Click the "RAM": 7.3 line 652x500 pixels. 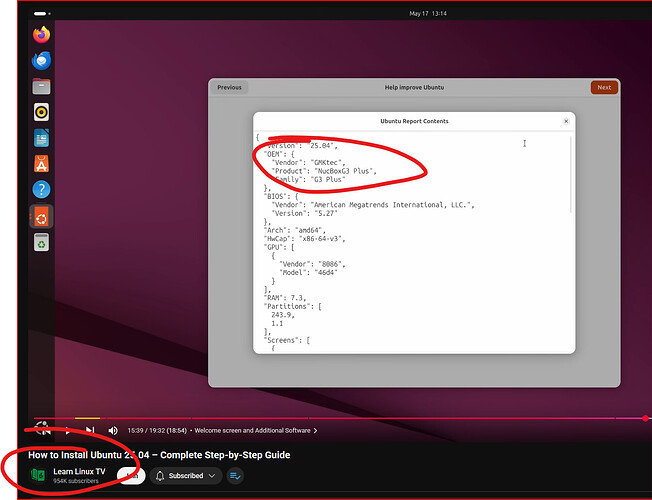(285, 298)
